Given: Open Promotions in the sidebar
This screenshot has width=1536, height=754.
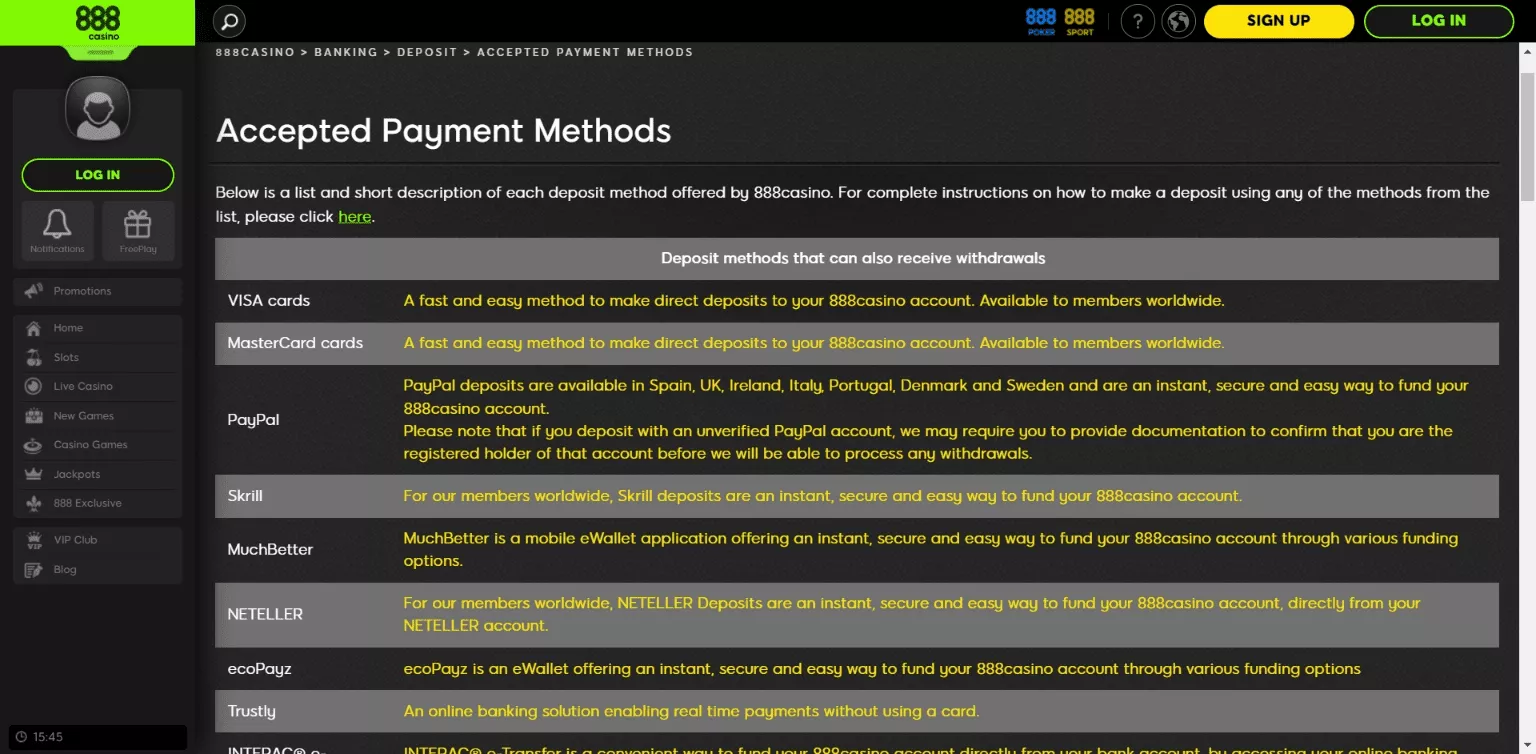Looking at the screenshot, I should click(x=82, y=291).
